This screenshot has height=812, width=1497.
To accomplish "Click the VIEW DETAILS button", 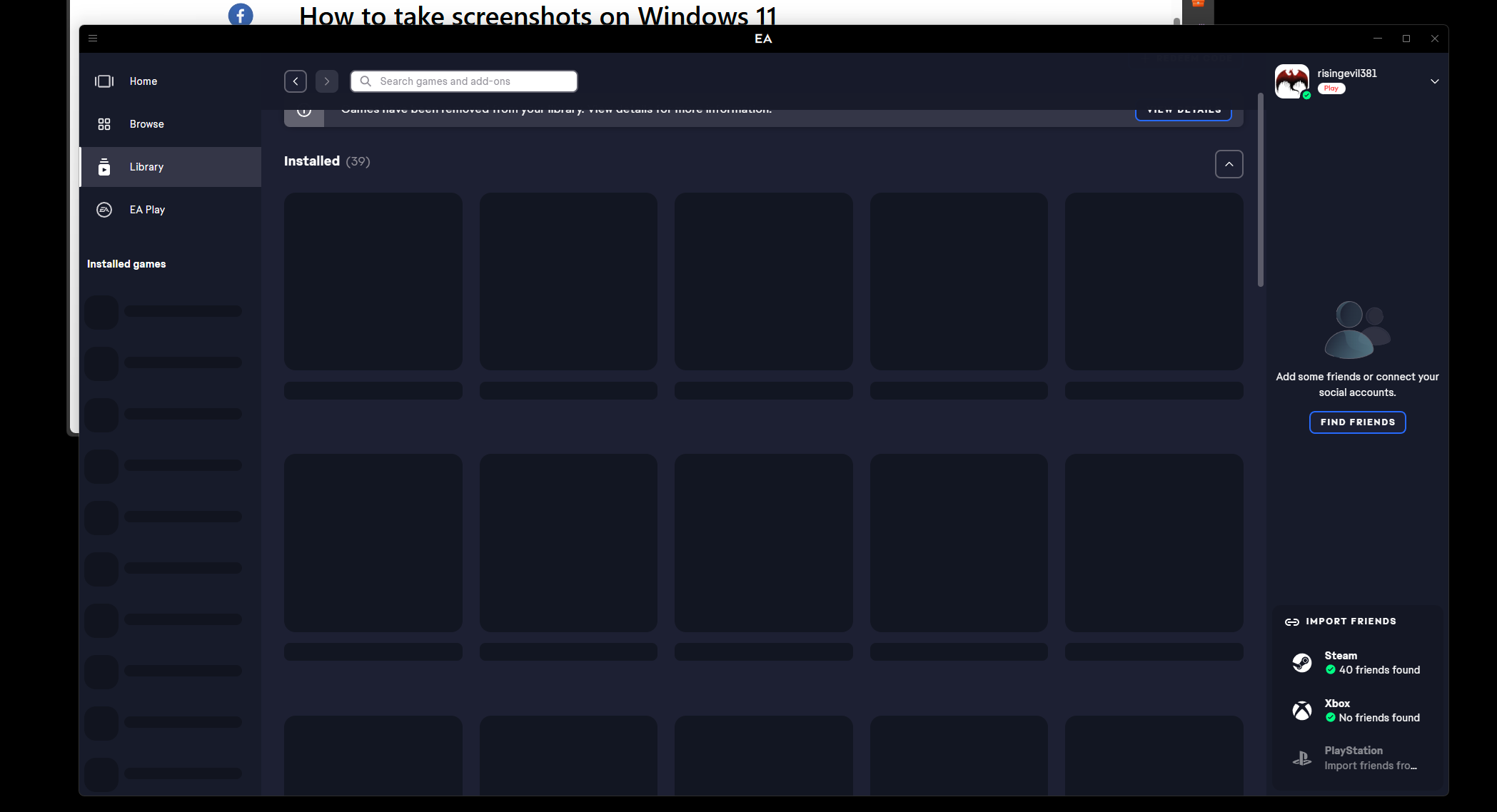I will pos(1184,114).
